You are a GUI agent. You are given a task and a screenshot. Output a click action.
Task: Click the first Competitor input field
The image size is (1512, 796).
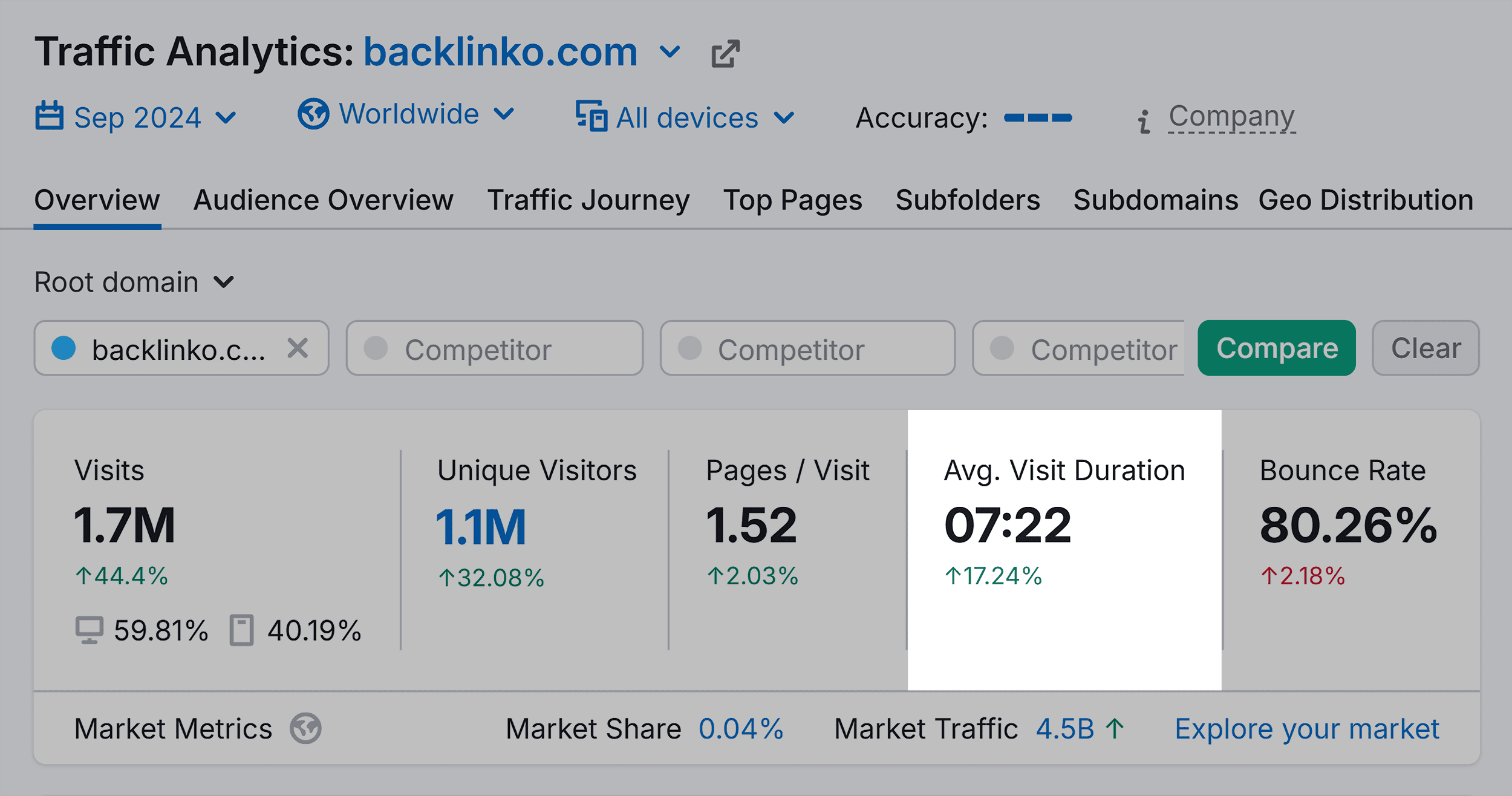pyautogui.click(x=495, y=348)
